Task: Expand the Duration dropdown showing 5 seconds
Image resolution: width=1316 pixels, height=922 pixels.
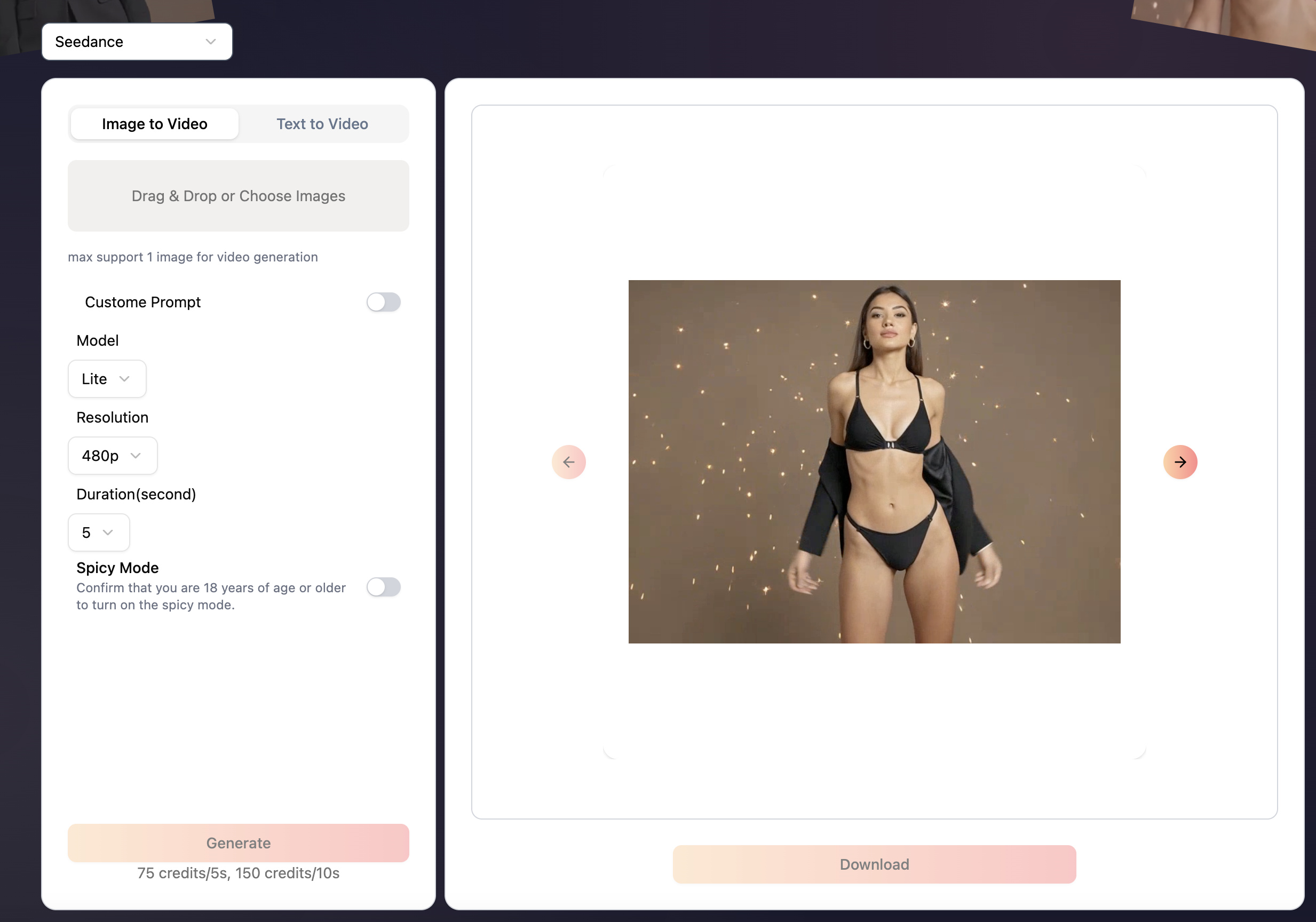Action: click(98, 532)
